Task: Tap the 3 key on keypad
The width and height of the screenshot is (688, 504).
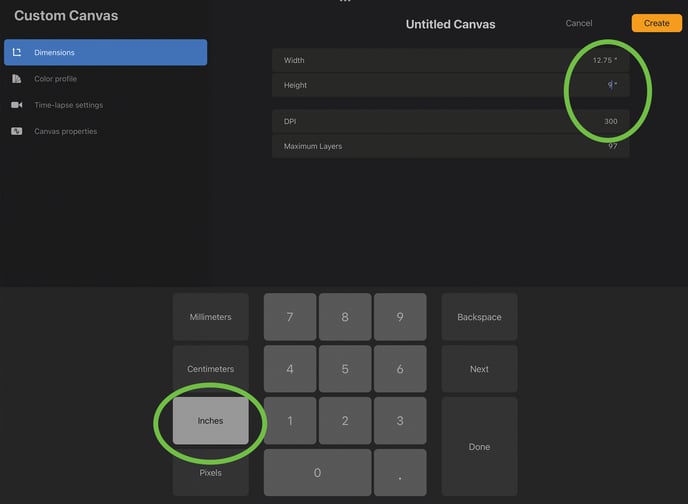Action: tap(400, 421)
